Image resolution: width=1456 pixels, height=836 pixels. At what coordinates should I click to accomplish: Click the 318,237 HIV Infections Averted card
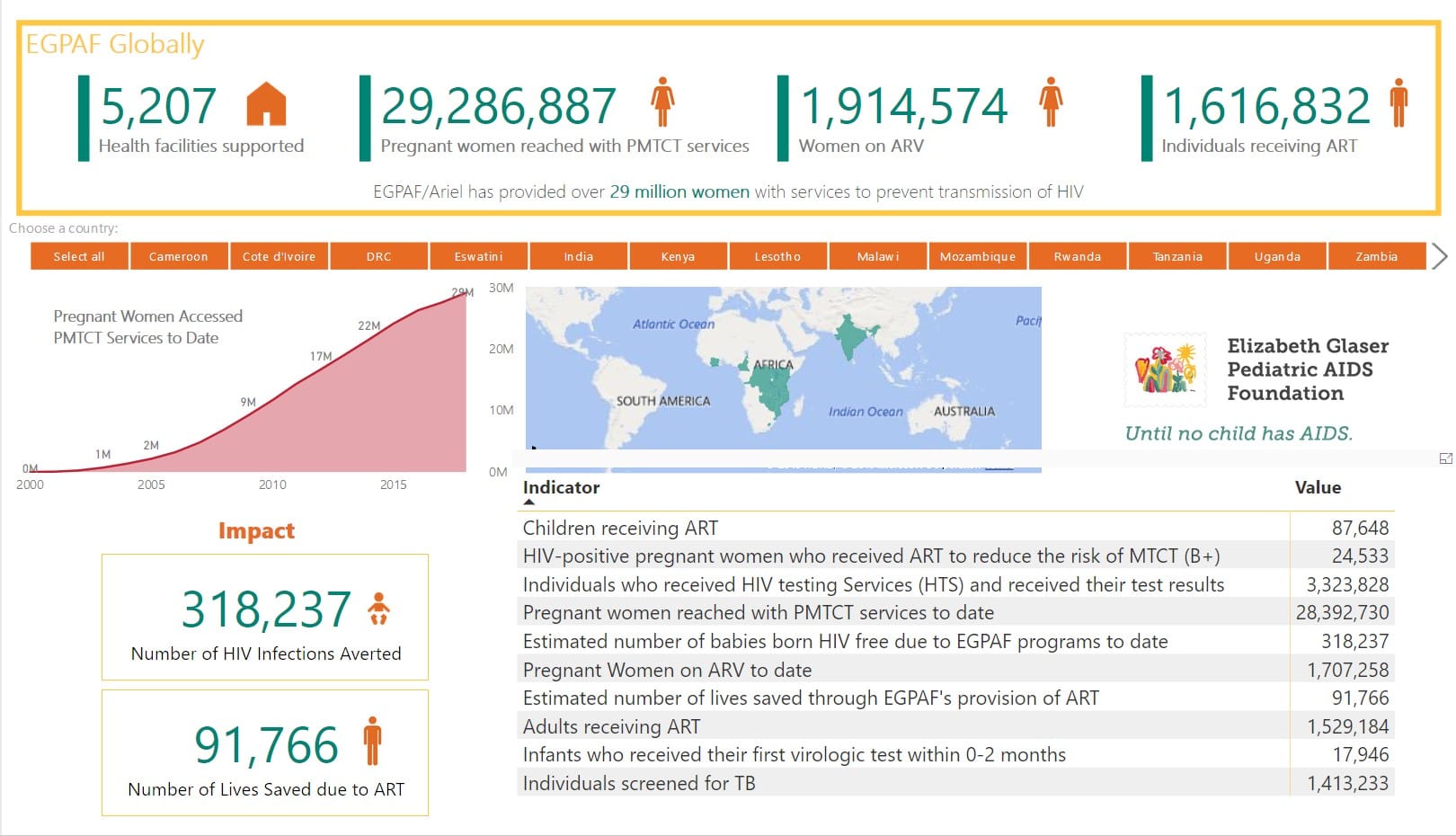click(265, 618)
